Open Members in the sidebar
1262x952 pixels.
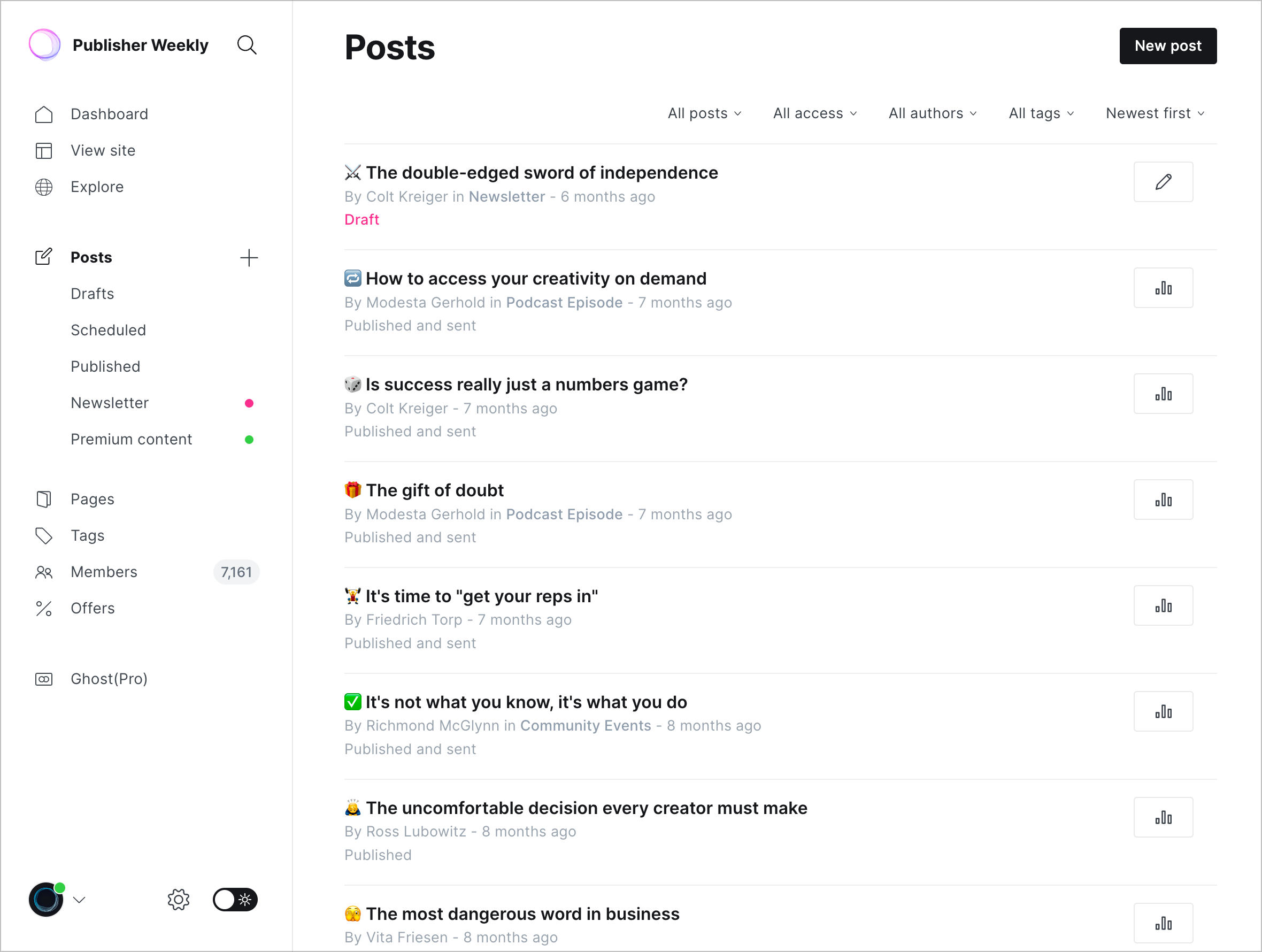click(104, 572)
